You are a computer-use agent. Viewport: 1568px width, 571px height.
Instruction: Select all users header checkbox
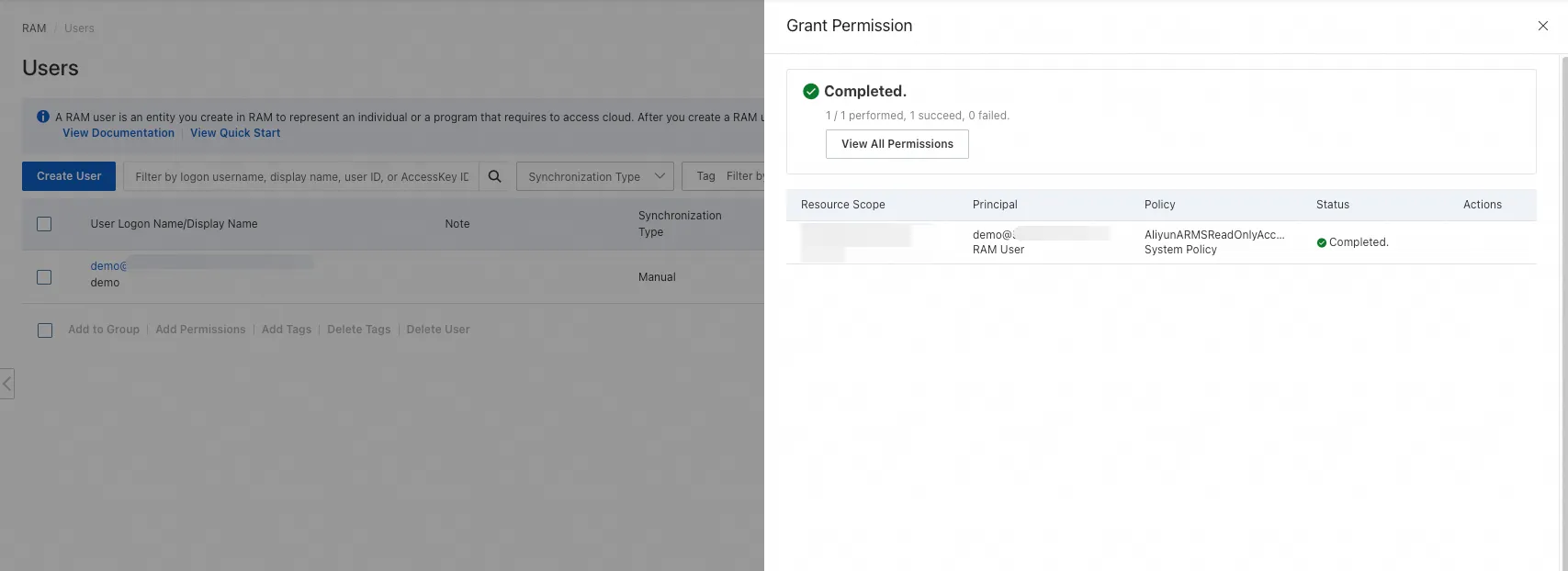pyautogui.click(x=44, y=224)
